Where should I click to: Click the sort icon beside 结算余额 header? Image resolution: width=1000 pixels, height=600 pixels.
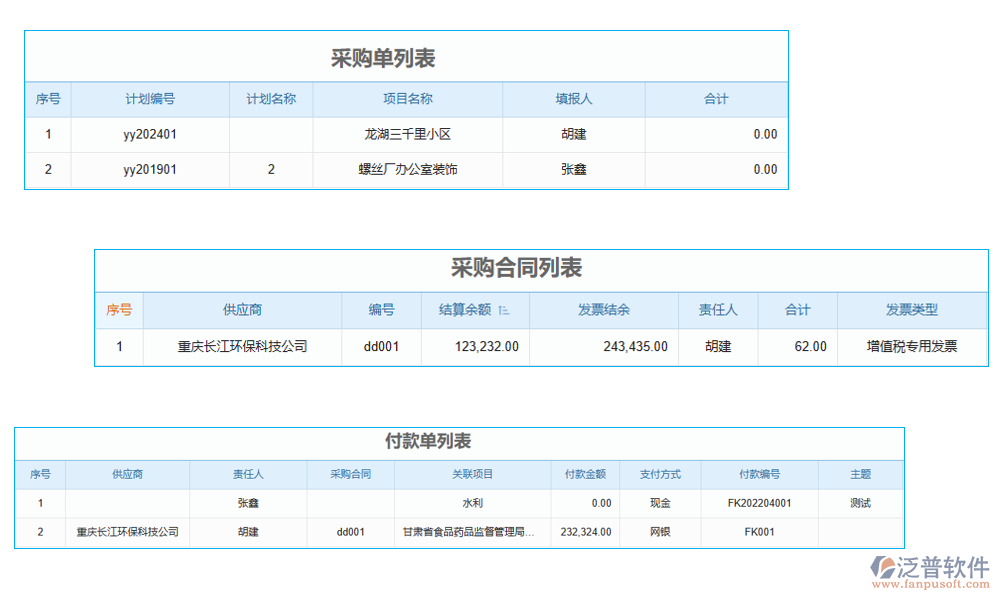click(x=504, y=311)
